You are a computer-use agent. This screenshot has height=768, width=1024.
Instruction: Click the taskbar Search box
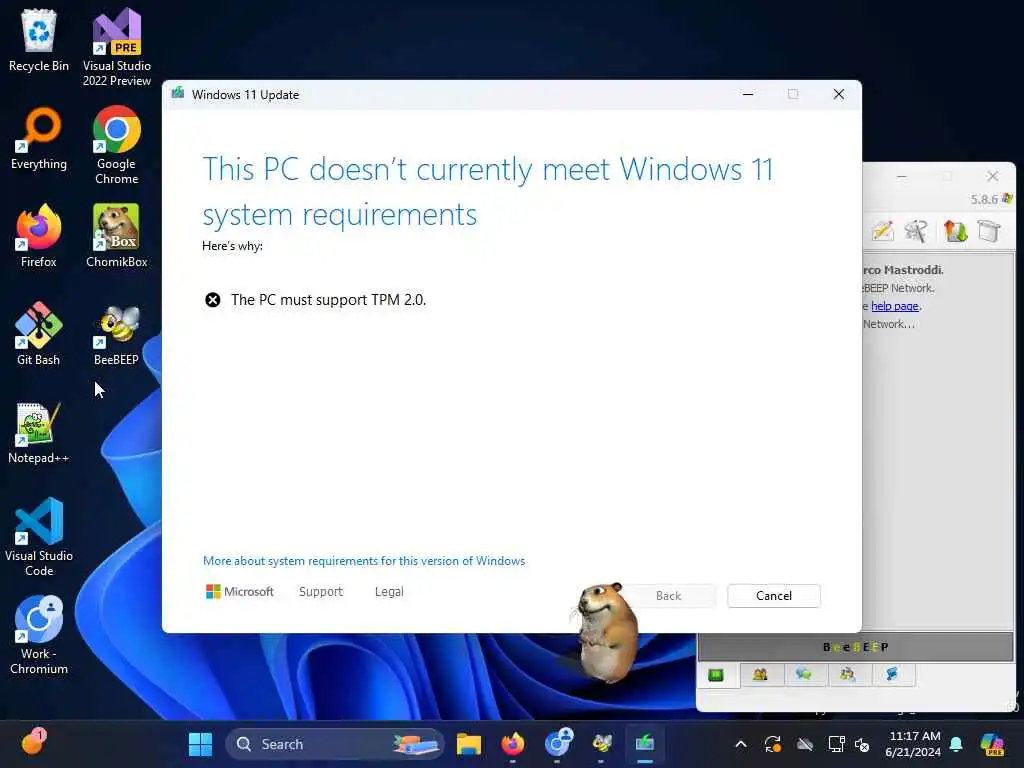tap(334, 744)
